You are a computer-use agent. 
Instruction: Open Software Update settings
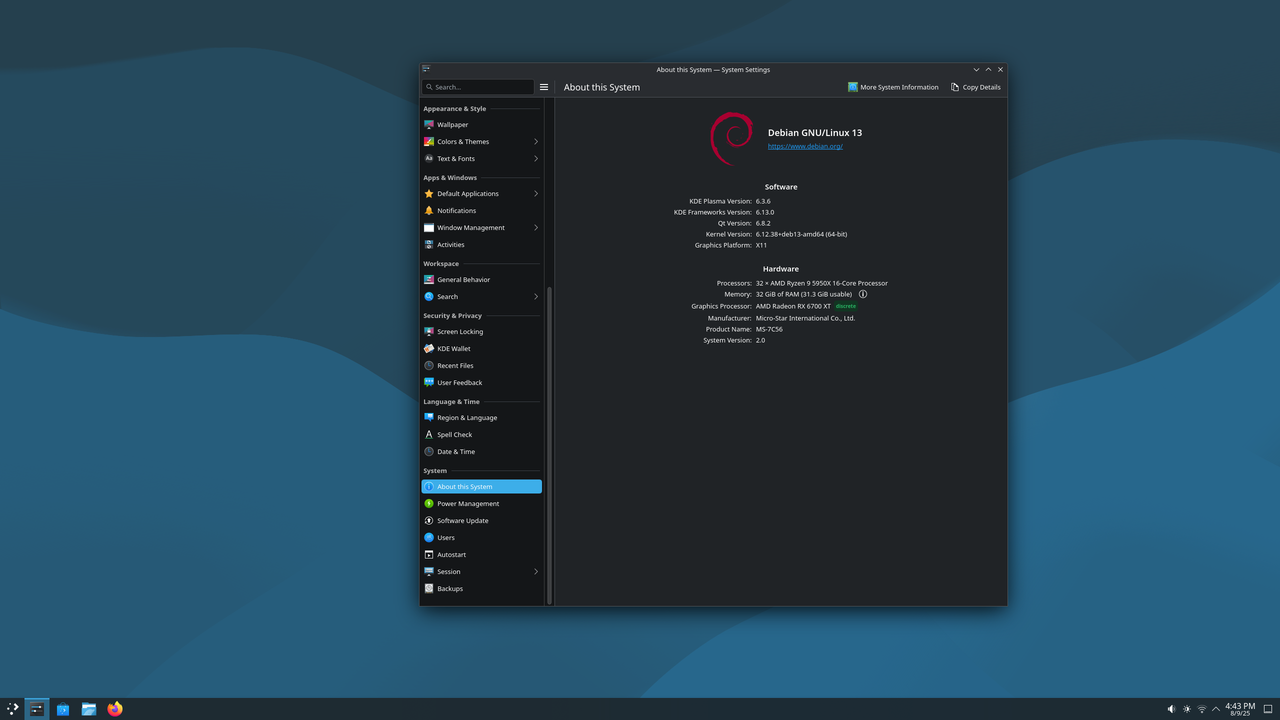481,521
